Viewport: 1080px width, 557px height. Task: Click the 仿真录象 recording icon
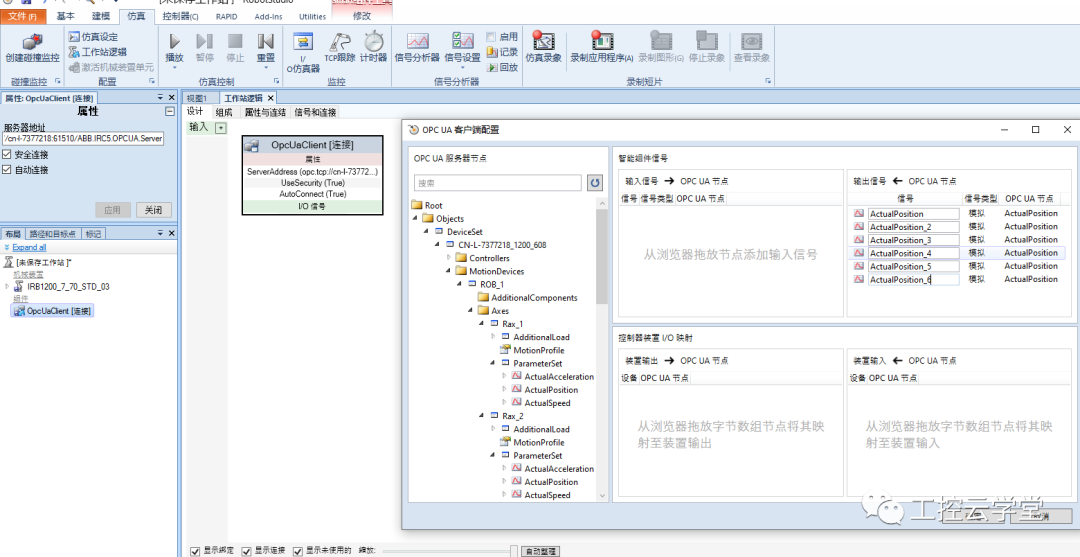pyautogui.click(x=543, y=41)
